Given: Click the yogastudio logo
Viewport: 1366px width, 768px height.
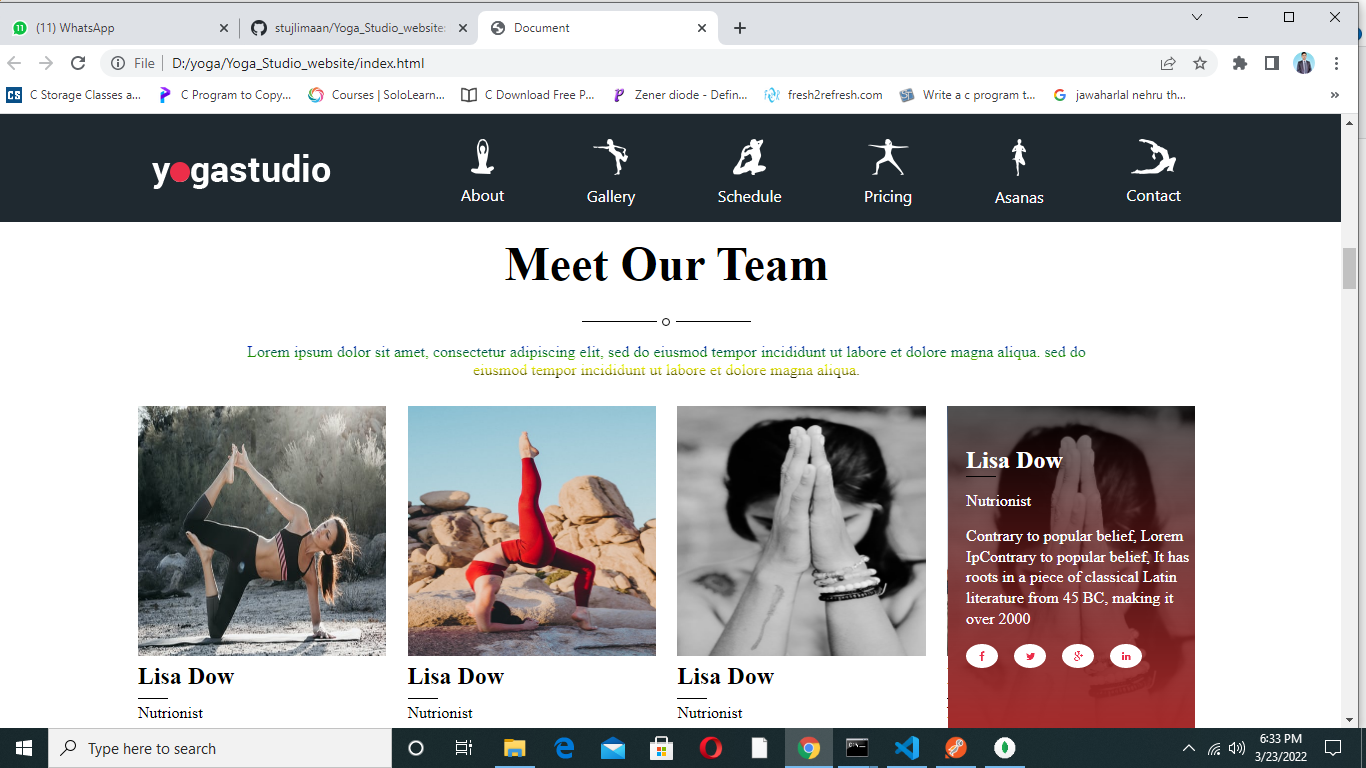Looking at the screenshot, I should click(241, 170).
